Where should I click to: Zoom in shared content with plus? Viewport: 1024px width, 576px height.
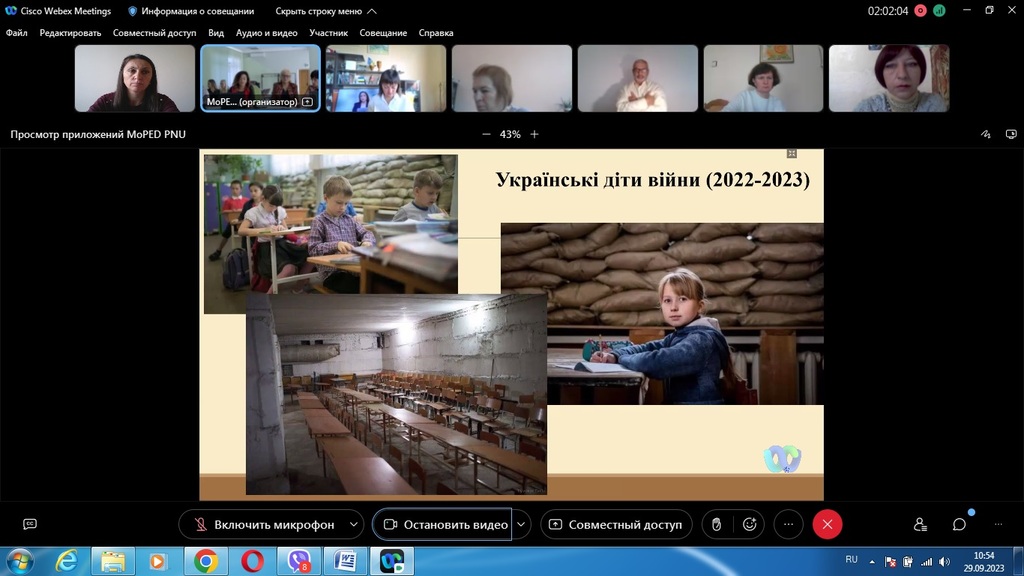(x=535, y=134)
